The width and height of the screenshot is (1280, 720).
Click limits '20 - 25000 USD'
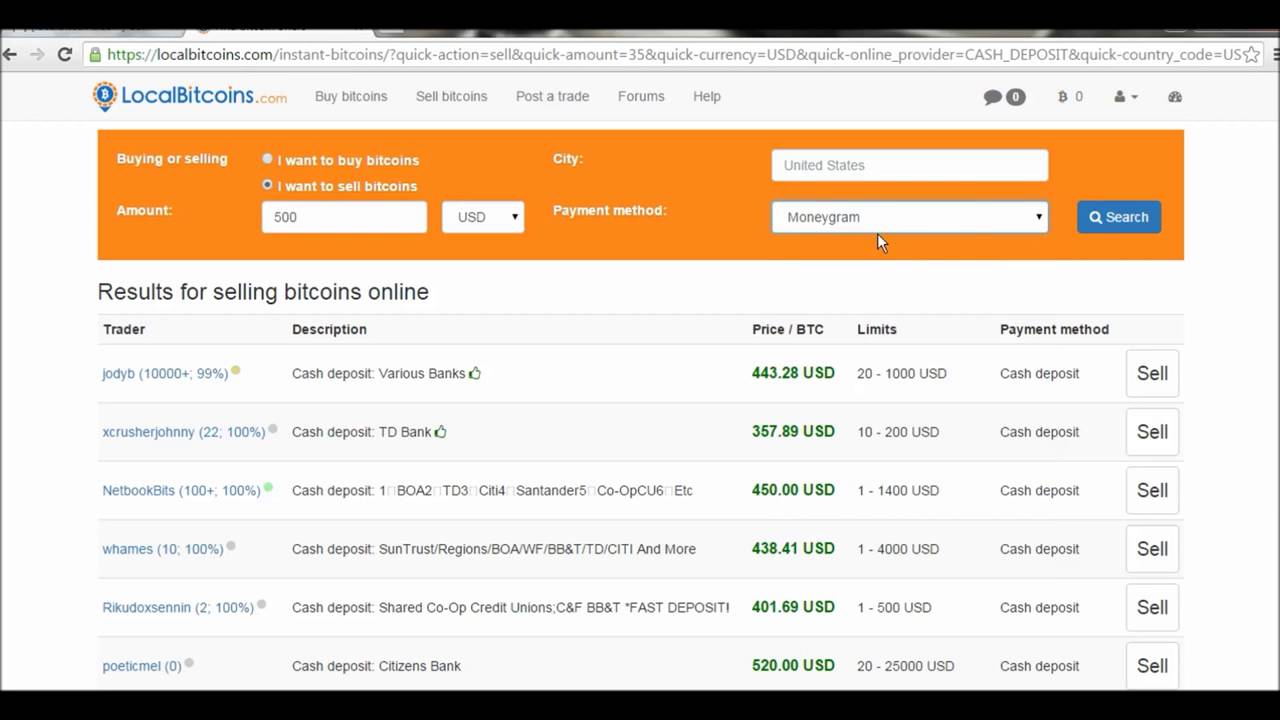(906, 666)
